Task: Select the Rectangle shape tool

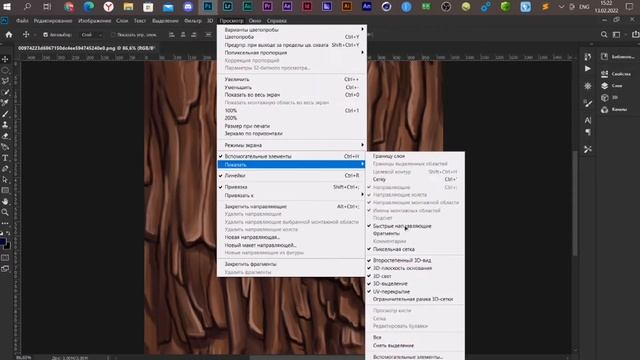Action: [5, 191]
